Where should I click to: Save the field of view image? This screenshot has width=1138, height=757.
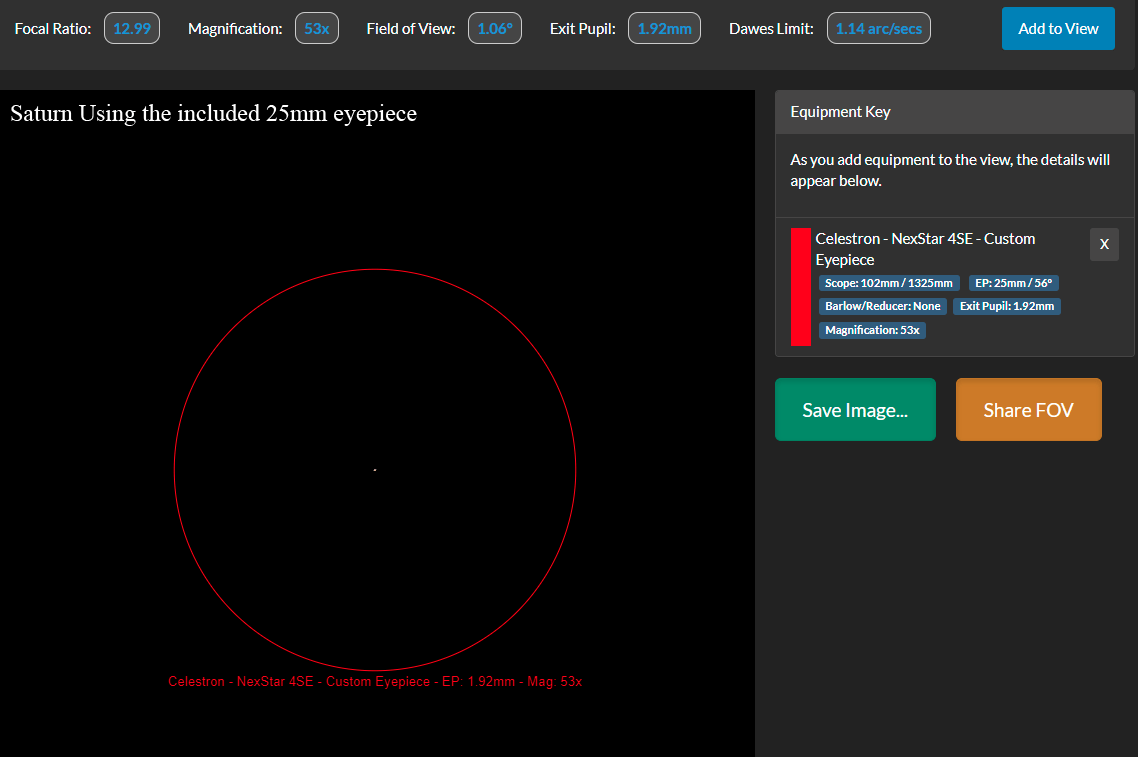click(x=855, y=410)
